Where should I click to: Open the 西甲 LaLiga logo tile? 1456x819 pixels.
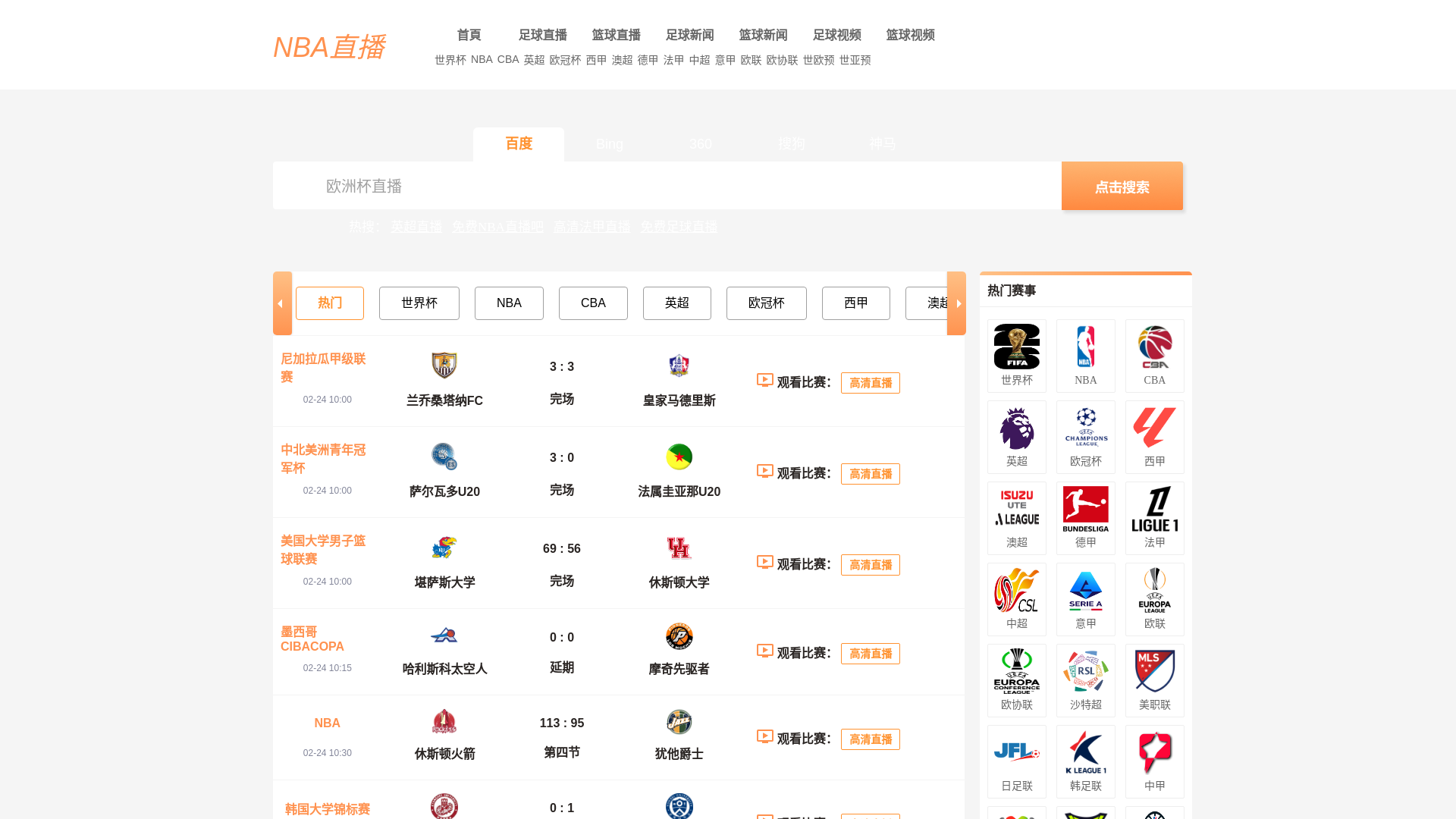(1154, 437)
